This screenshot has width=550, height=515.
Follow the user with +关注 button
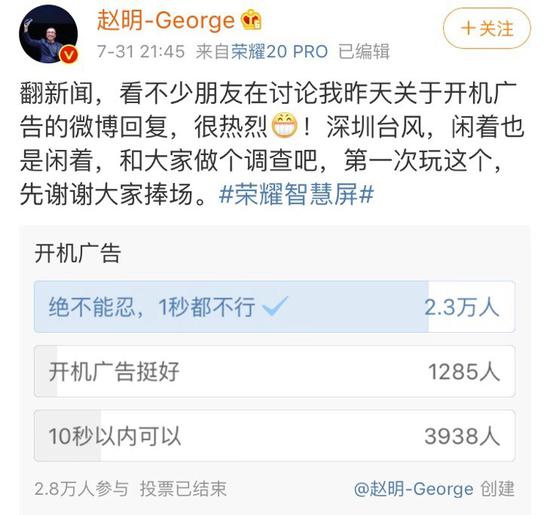click(x=487, y=28)
